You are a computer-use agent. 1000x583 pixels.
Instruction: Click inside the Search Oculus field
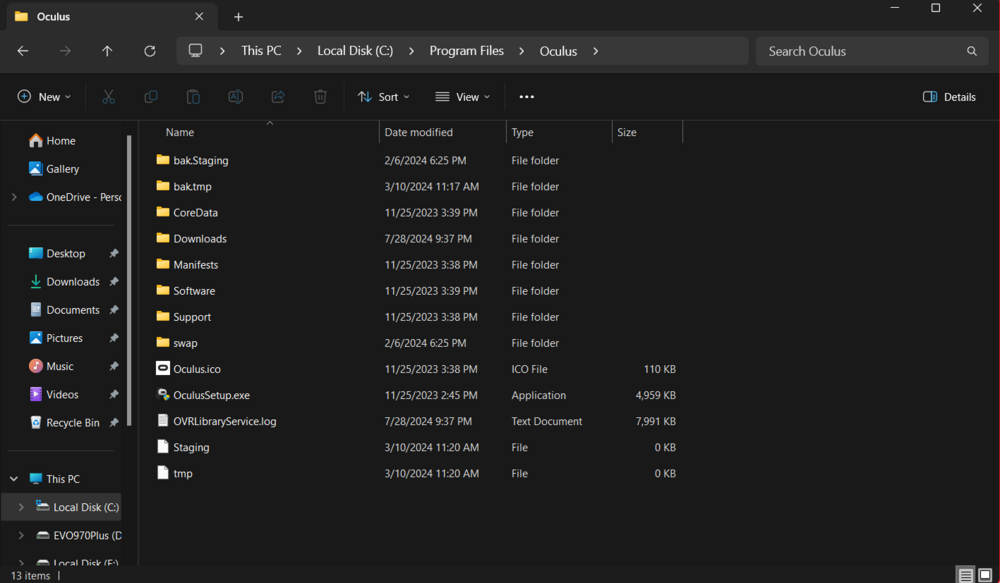870,50
